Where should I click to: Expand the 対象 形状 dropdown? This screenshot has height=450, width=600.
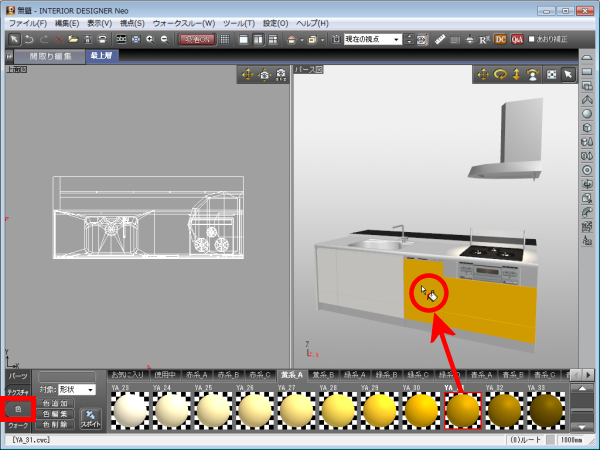pos(76,389)
